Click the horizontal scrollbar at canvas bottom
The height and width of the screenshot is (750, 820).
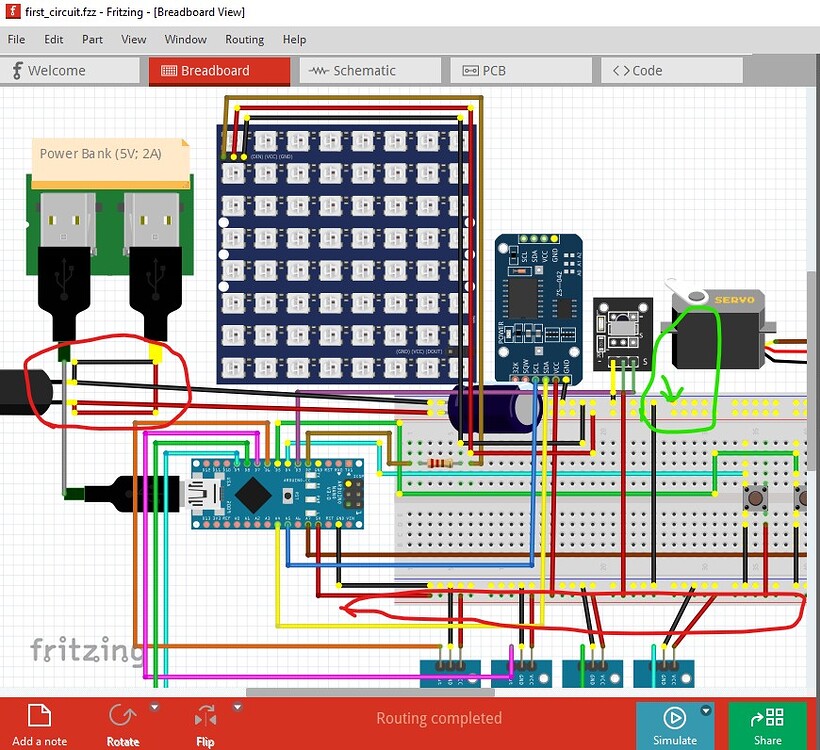[370, 692]
